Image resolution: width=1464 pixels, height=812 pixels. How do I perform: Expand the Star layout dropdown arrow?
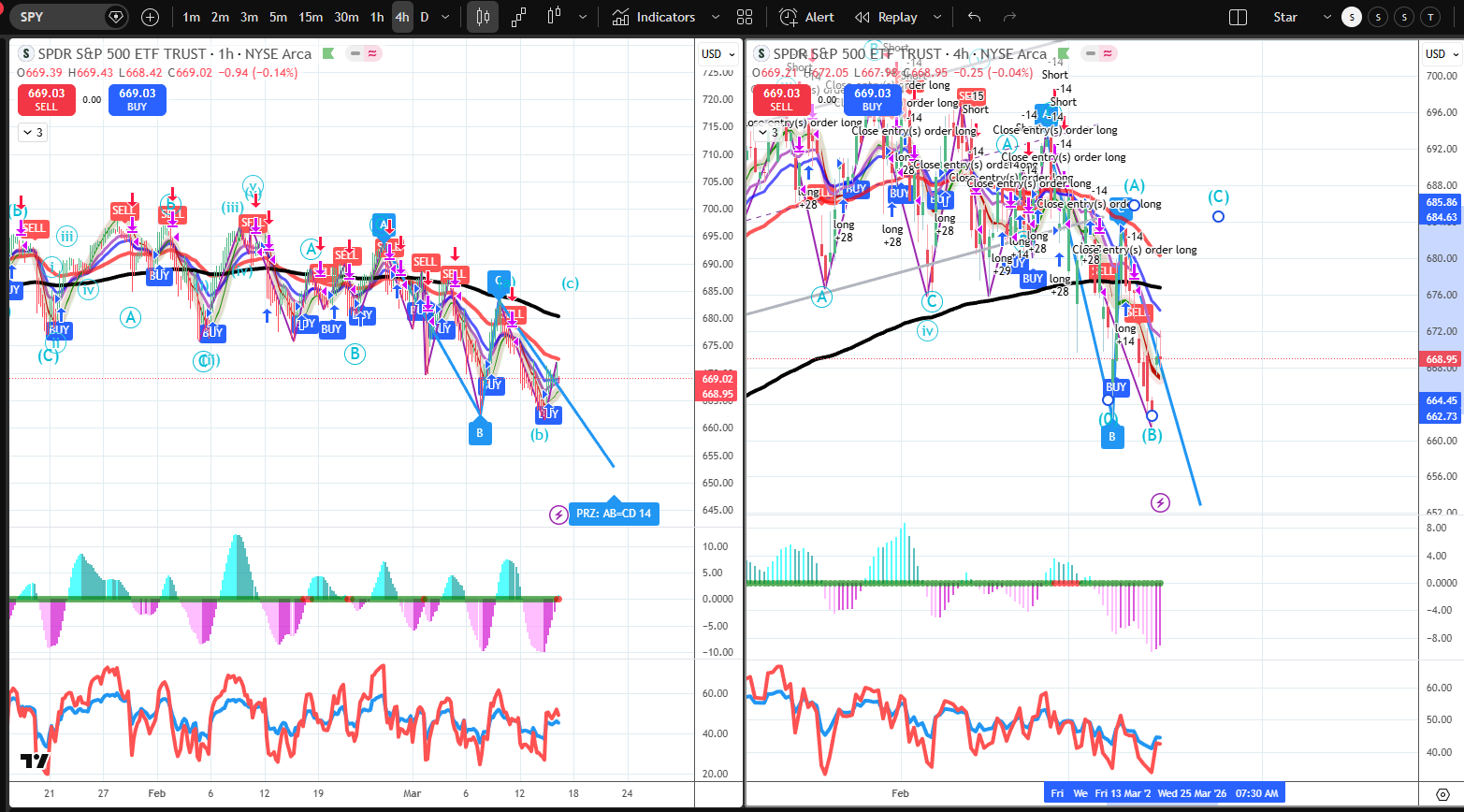pos(1326,17)
